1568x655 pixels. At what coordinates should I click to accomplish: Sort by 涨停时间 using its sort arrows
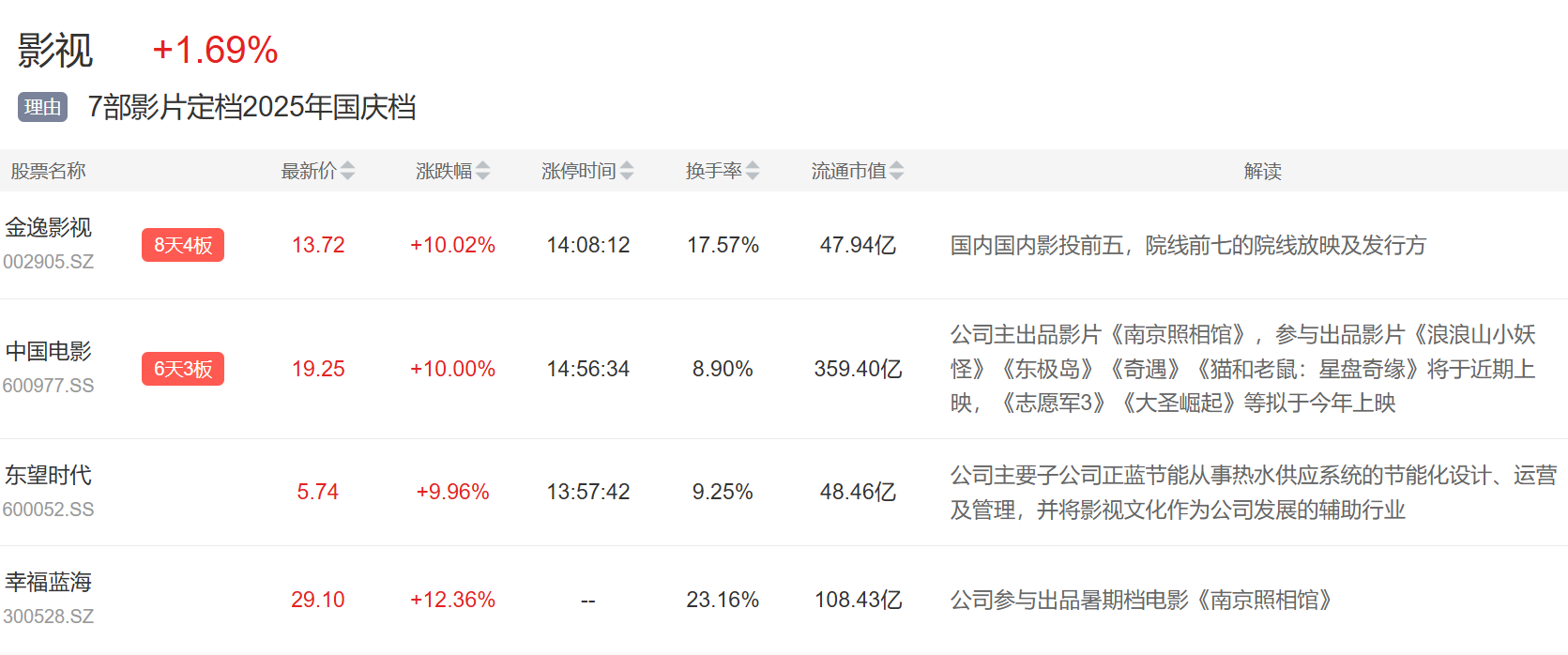(x=627, y=171)
